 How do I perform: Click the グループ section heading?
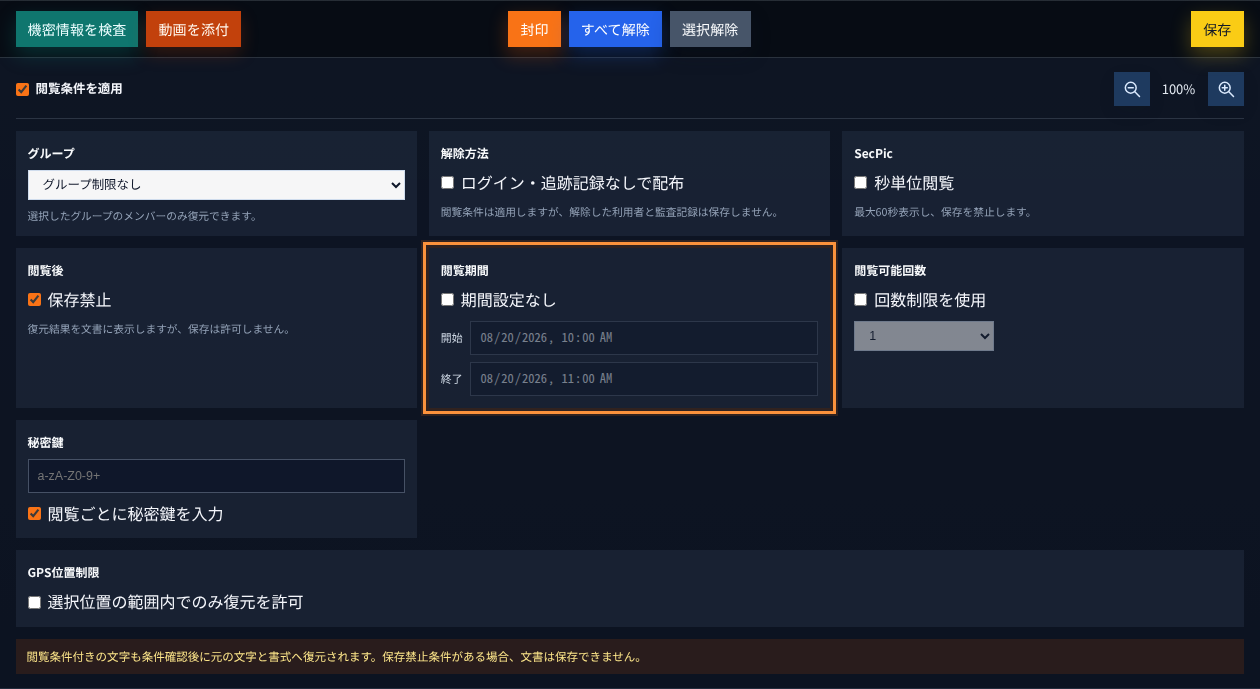[51, 154]
